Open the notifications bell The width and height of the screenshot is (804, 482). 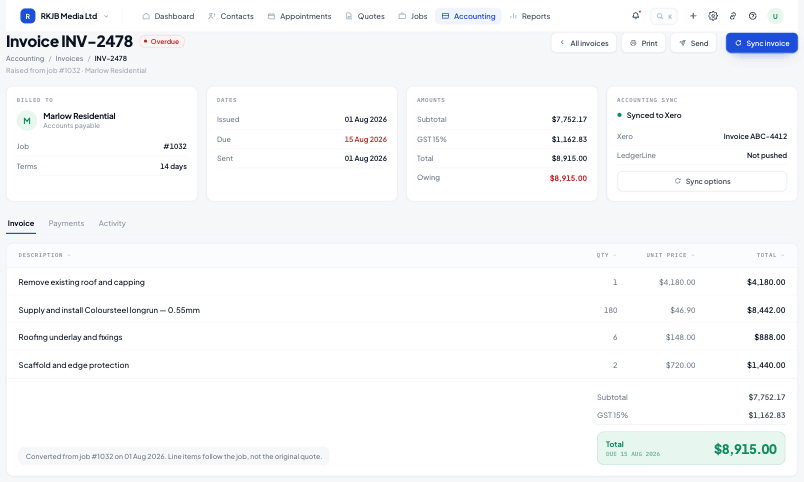[636, 16]
